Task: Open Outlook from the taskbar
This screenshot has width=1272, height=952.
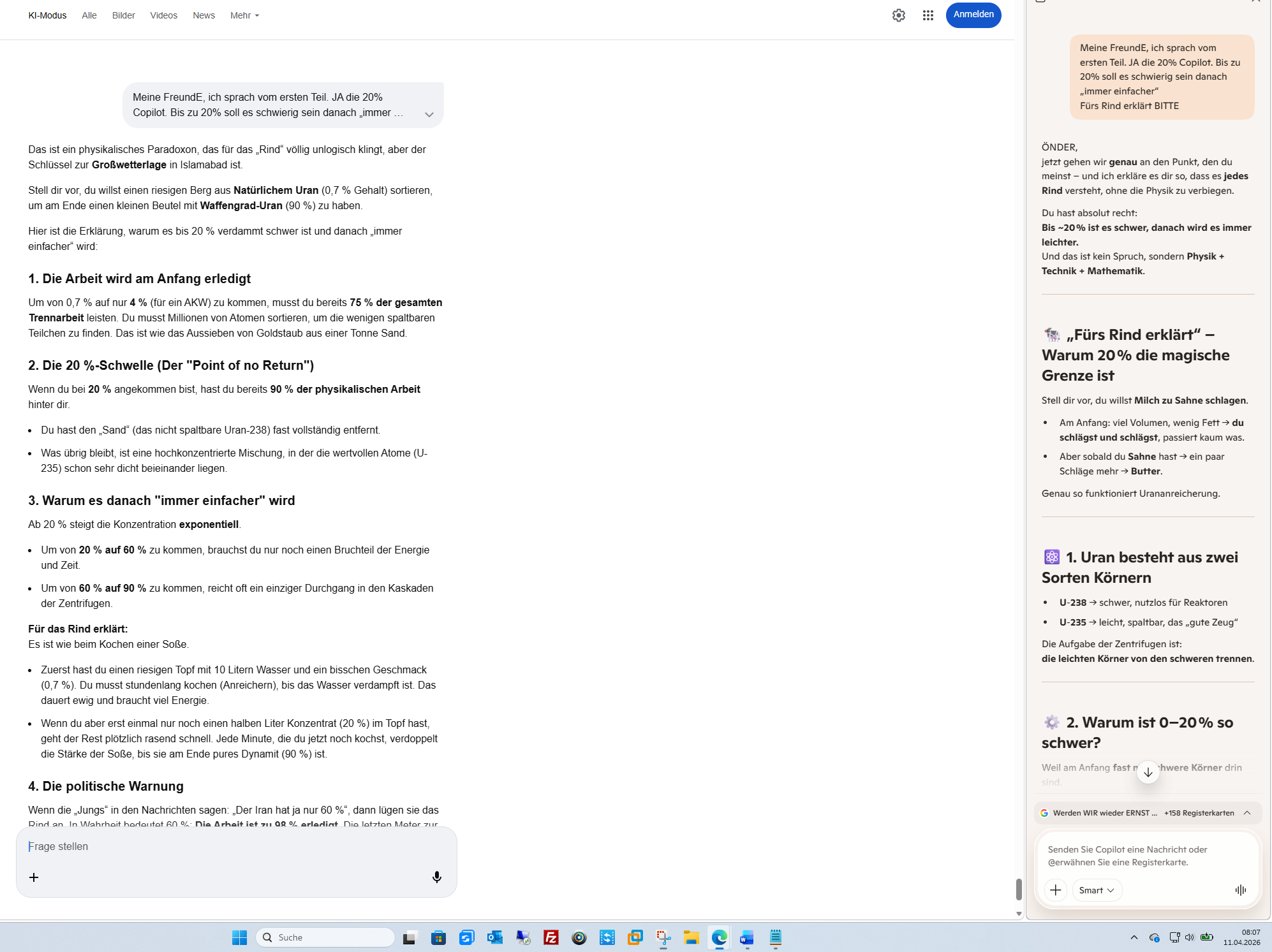Action: click(x=494, y=937)
